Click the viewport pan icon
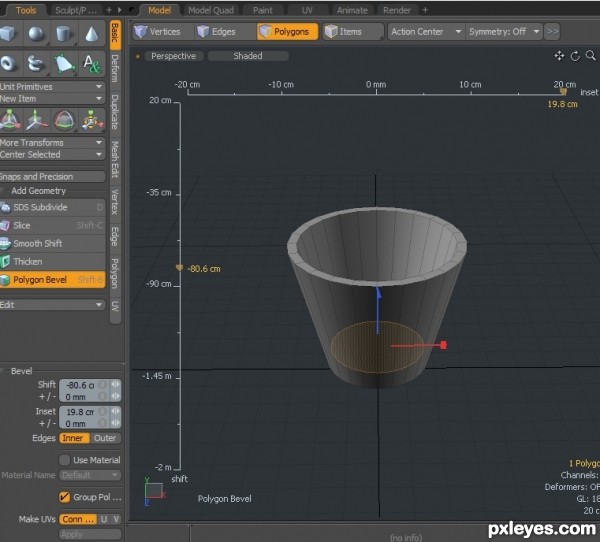Image resolution: width=600 pixels, height=542 pixels. [x=559, y=56]
